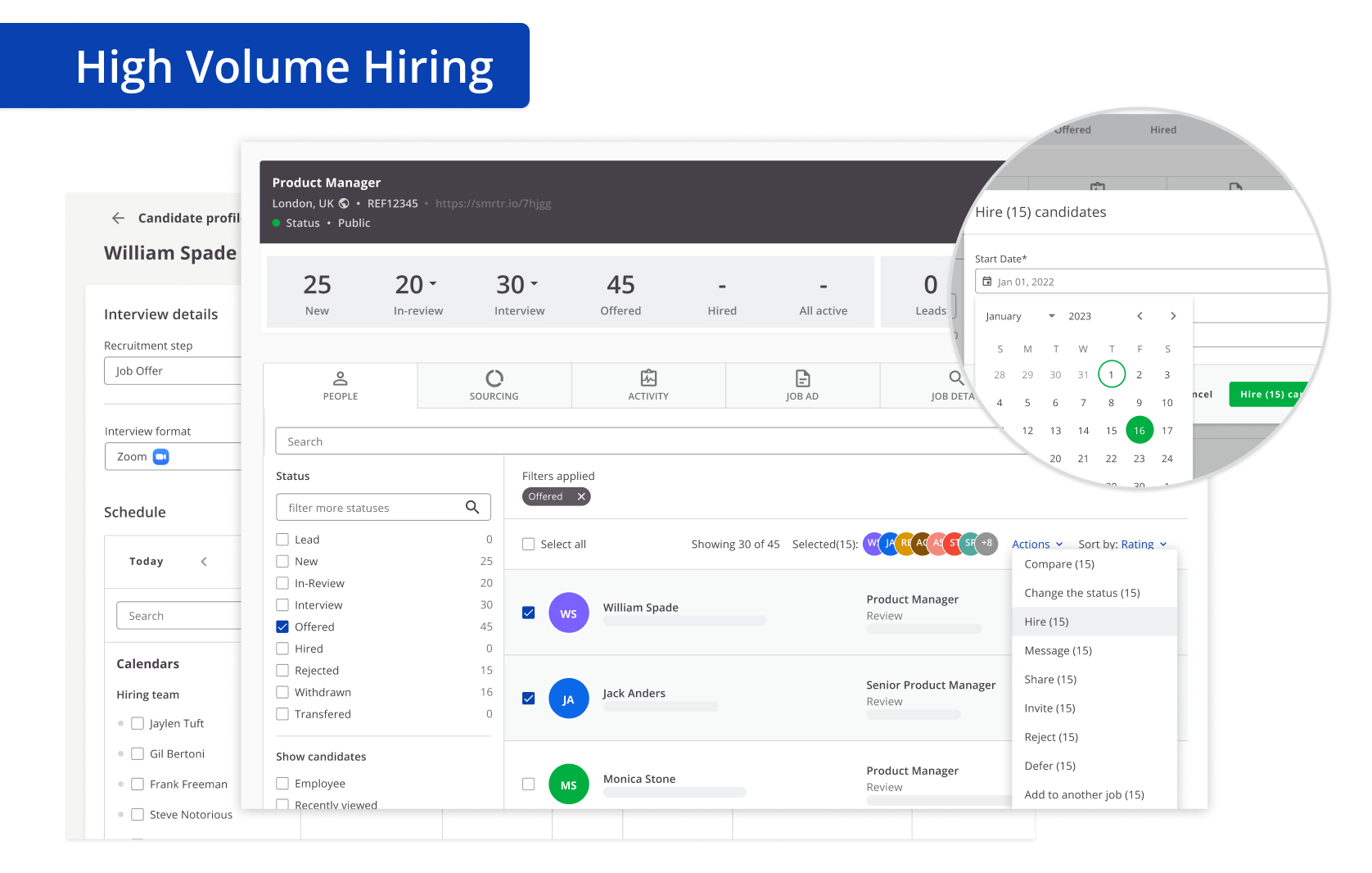Image resolution: width=1372 pixels, height=873 pixels.
Task: Open the Sort by Rating dropdown
Action: point(1142,545)
